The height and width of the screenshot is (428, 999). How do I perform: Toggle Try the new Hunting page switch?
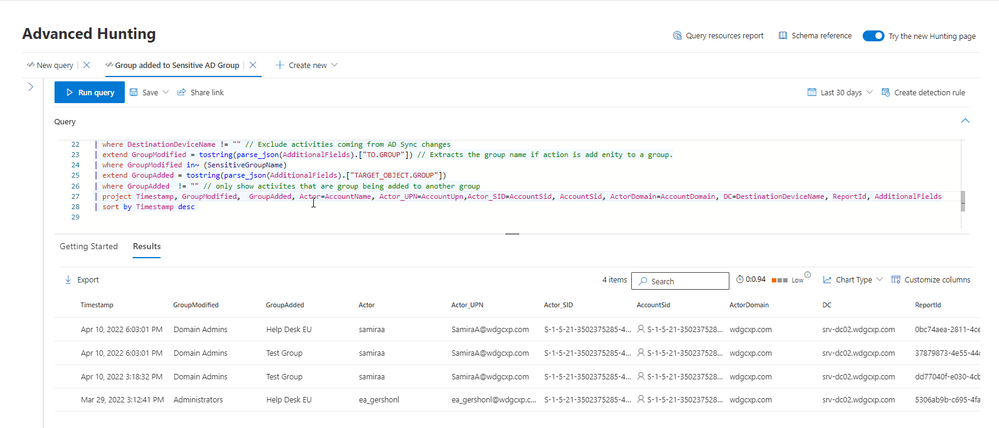[873, 36]
